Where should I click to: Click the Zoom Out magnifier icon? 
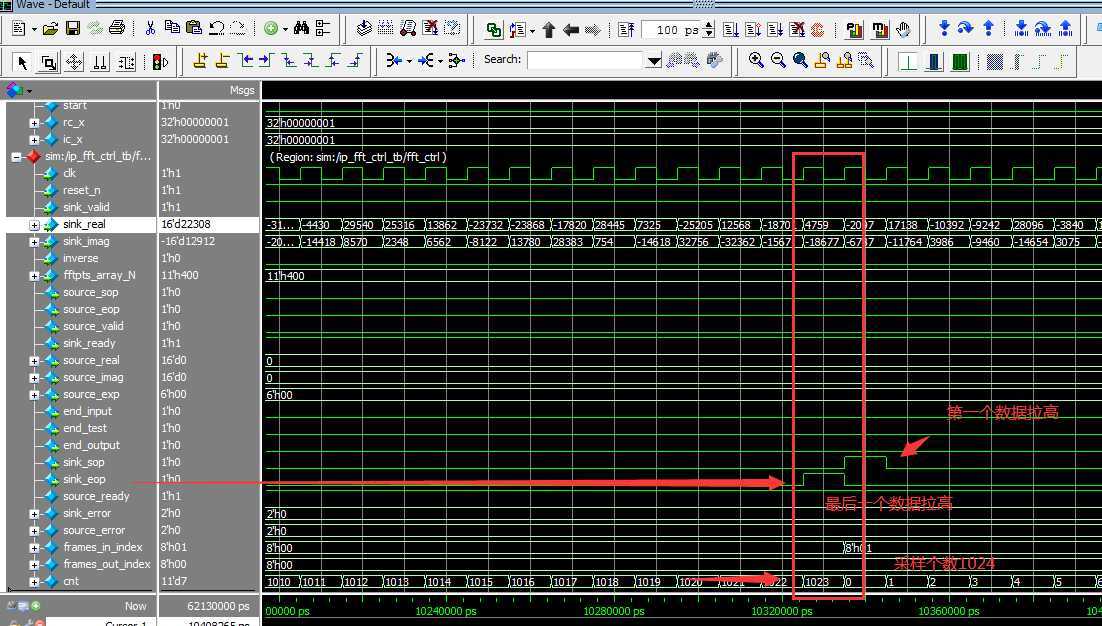coord(777,61)
